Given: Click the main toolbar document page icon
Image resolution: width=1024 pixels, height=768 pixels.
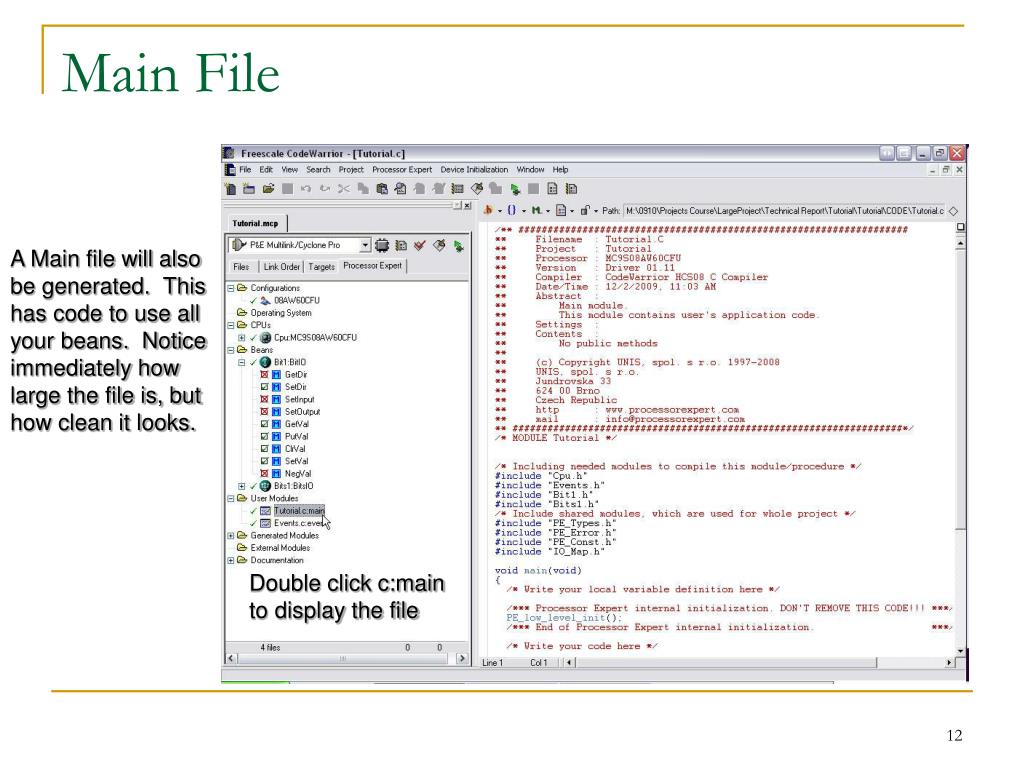Looking at the screenshot, I should [x=552, y=189].
